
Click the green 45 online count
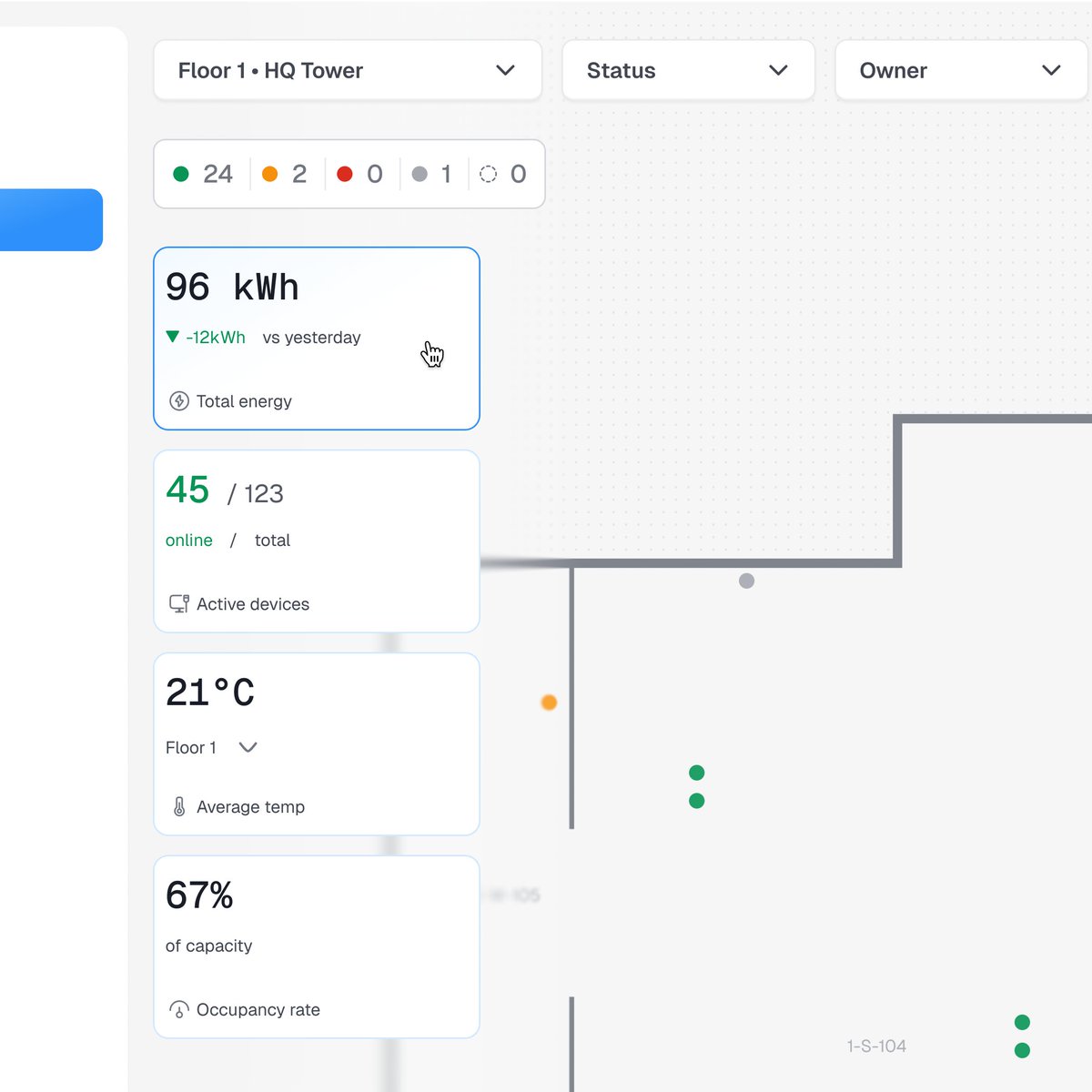pyautogui.click(x=187, y=490)
